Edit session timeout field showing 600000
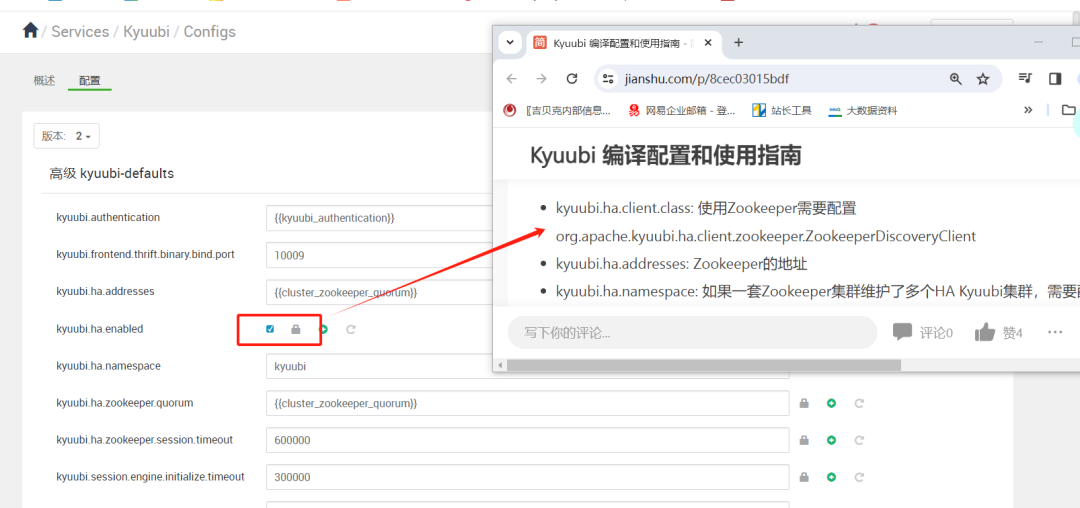Viewport: 1080px width, 508px height. 528,440
